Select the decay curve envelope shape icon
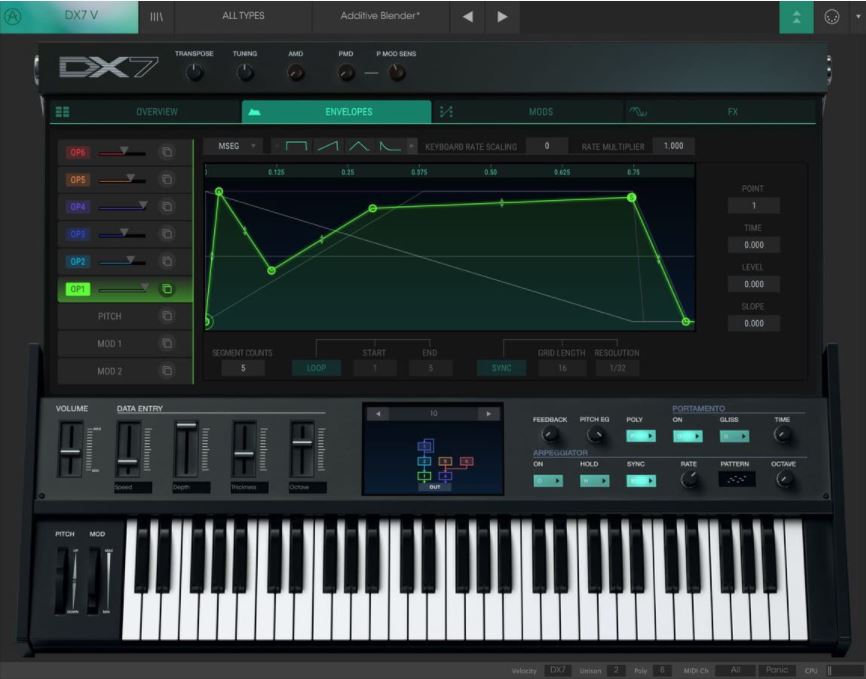This screenshot has width=866, height=679. click(390, 146)
